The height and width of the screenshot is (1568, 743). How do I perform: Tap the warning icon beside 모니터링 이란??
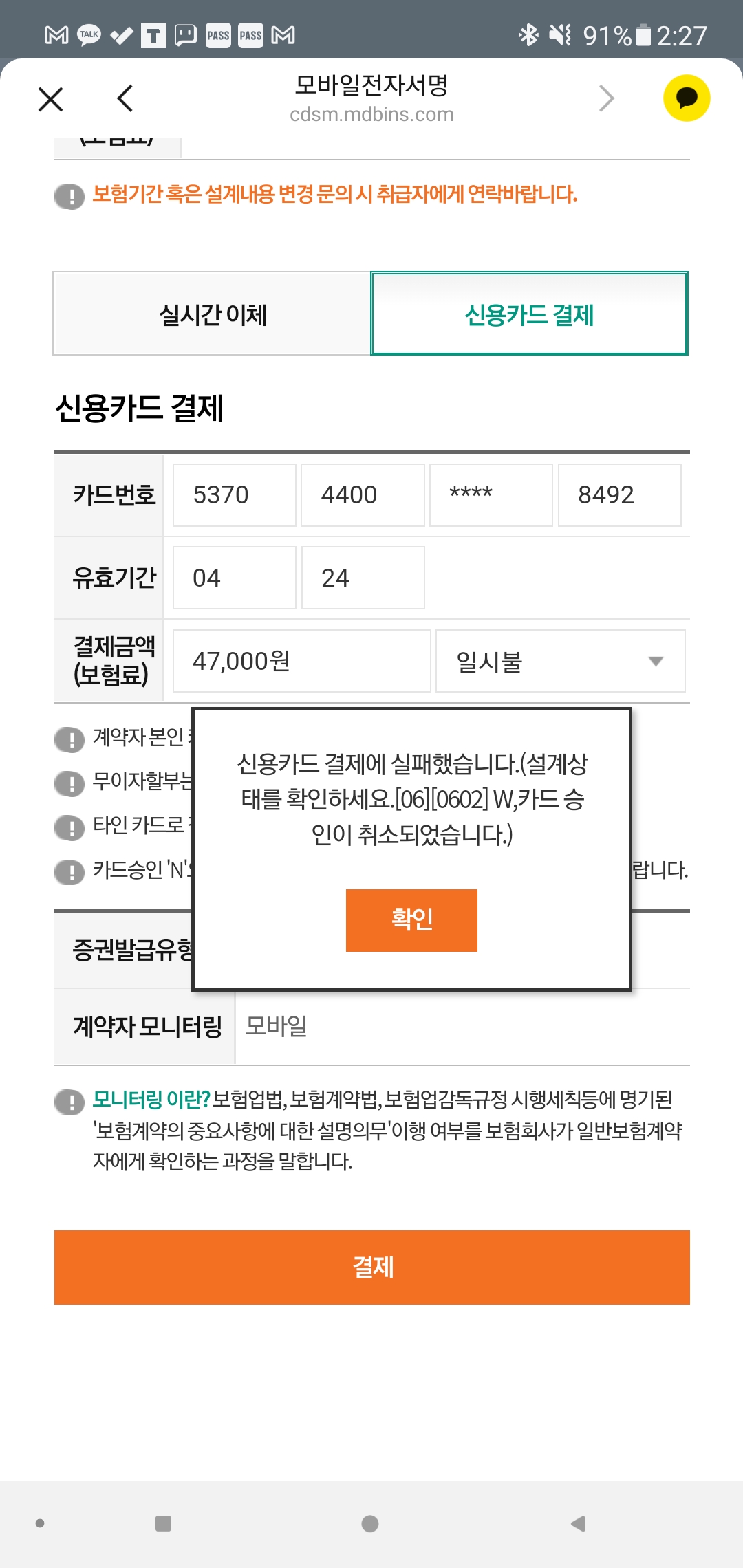tap(69, 1102)
